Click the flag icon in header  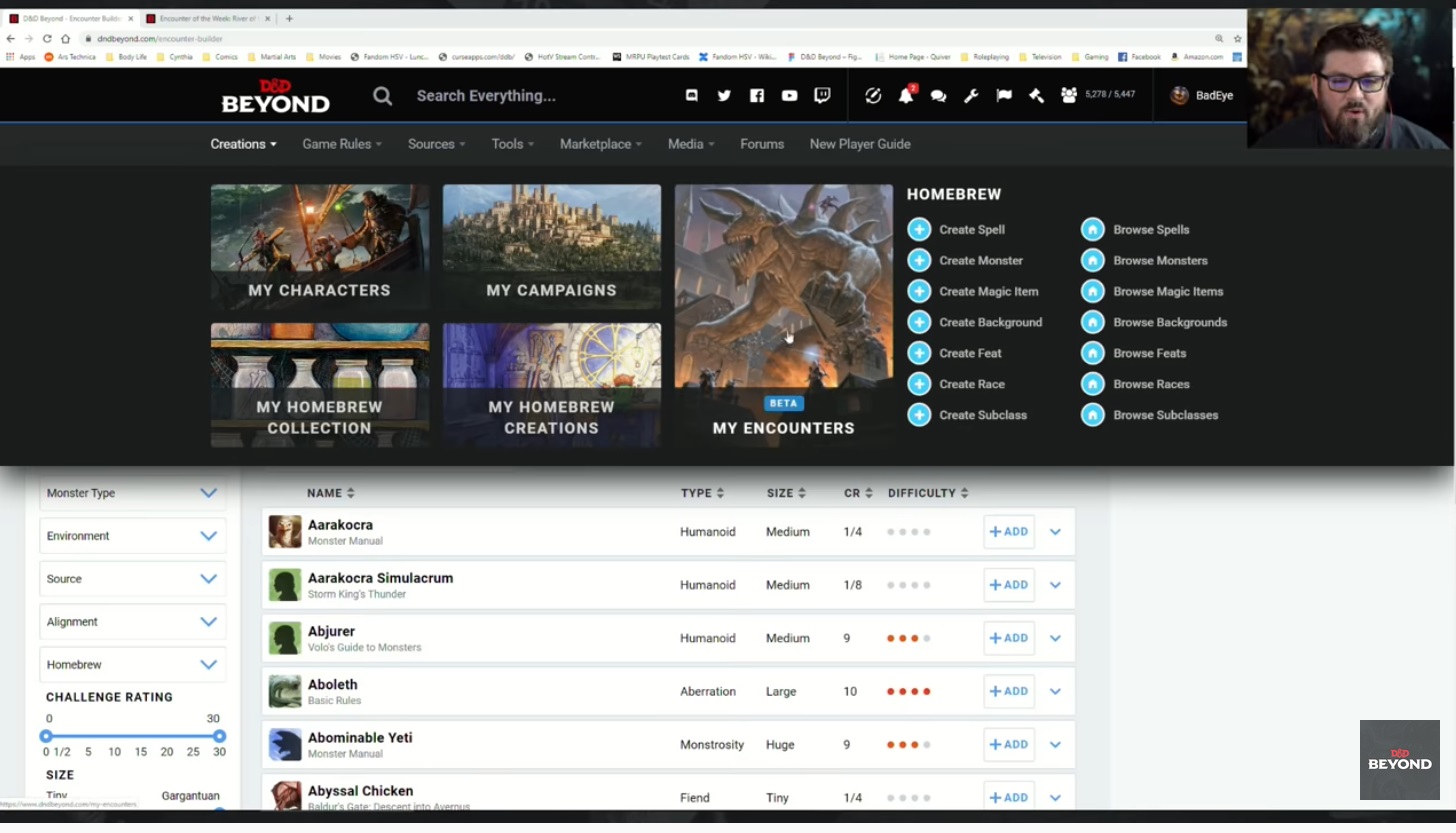coord(1004,96)
